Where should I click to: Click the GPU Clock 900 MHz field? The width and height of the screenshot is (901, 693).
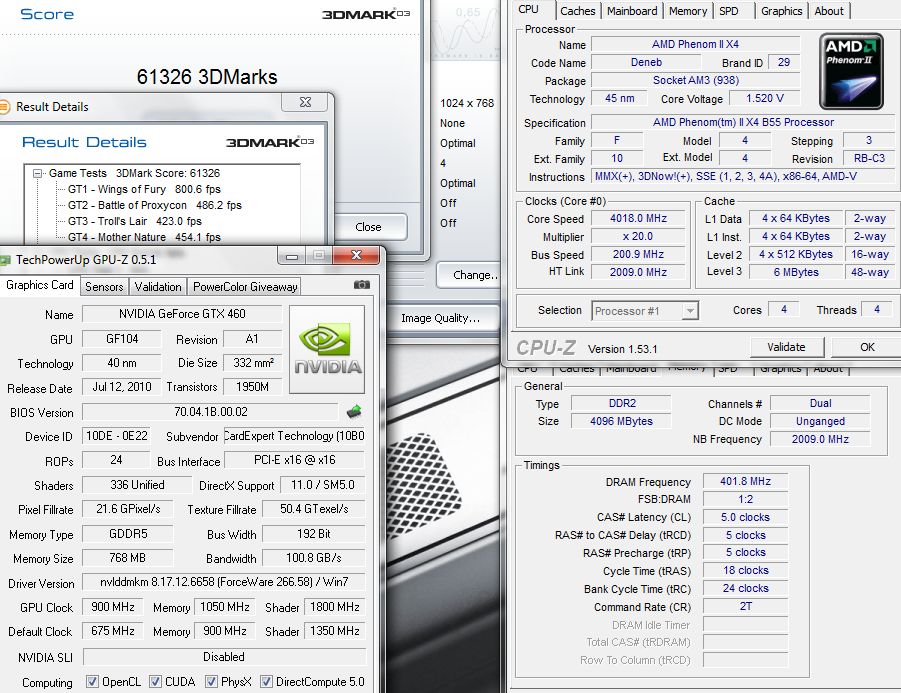pyautogui.click(x=113, y=607)
